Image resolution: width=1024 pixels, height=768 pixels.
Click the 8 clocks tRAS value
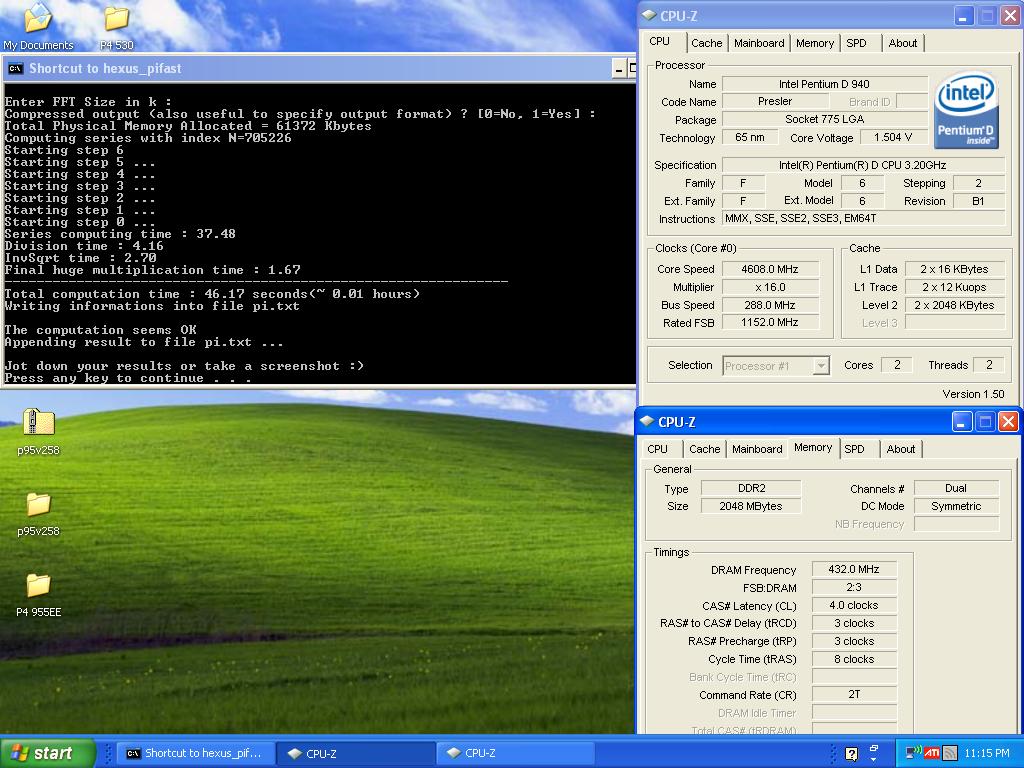[854, 659]
